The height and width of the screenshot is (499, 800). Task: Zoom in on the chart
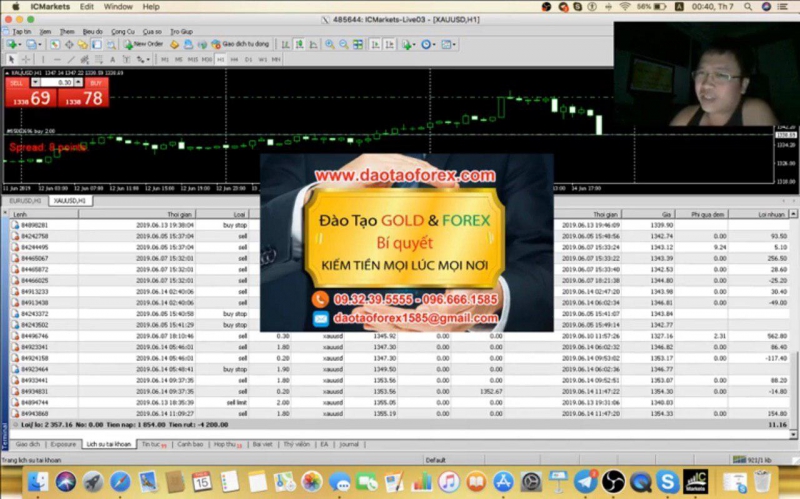click(330, 44)
